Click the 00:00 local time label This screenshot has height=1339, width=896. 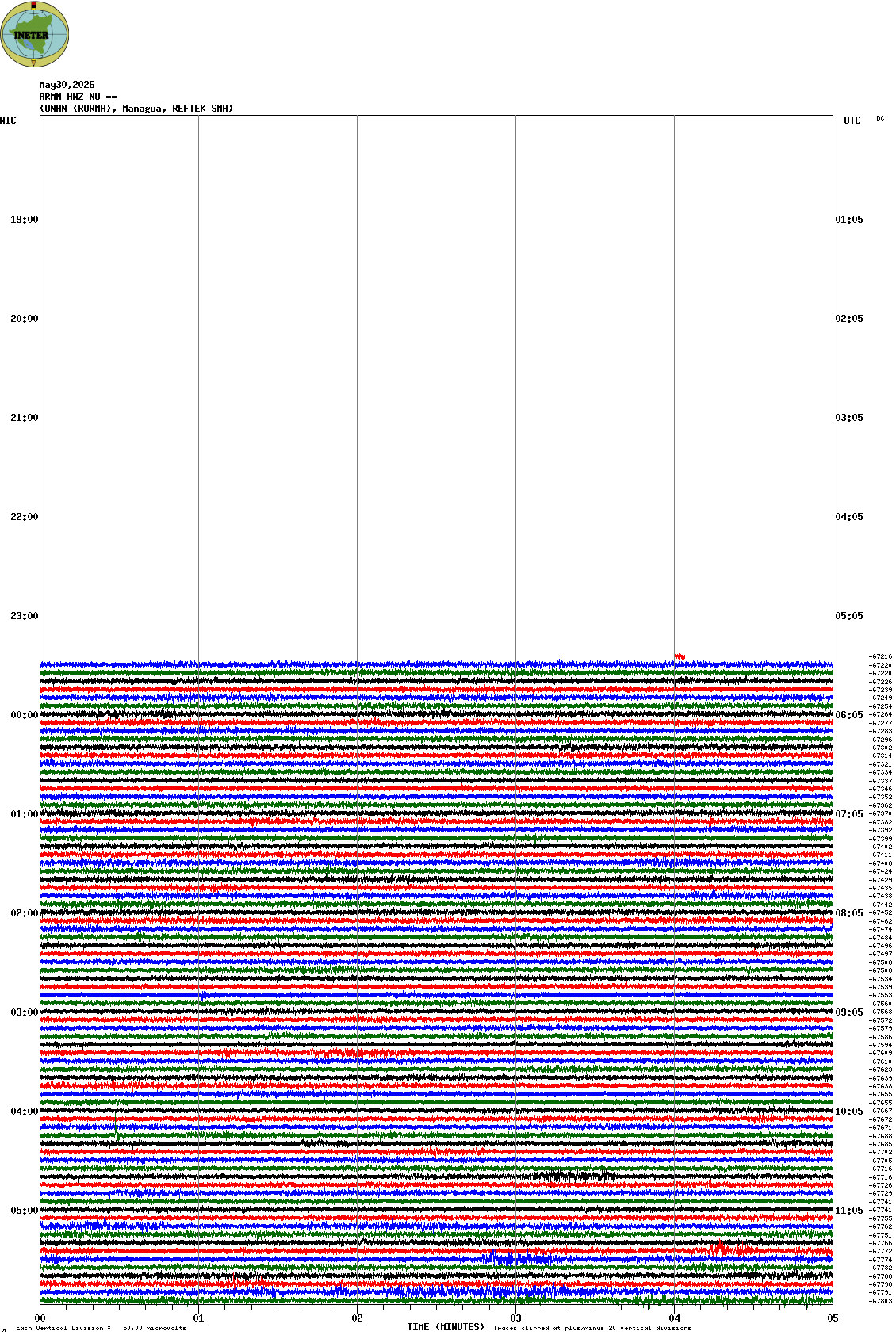(x=24, y=715)
